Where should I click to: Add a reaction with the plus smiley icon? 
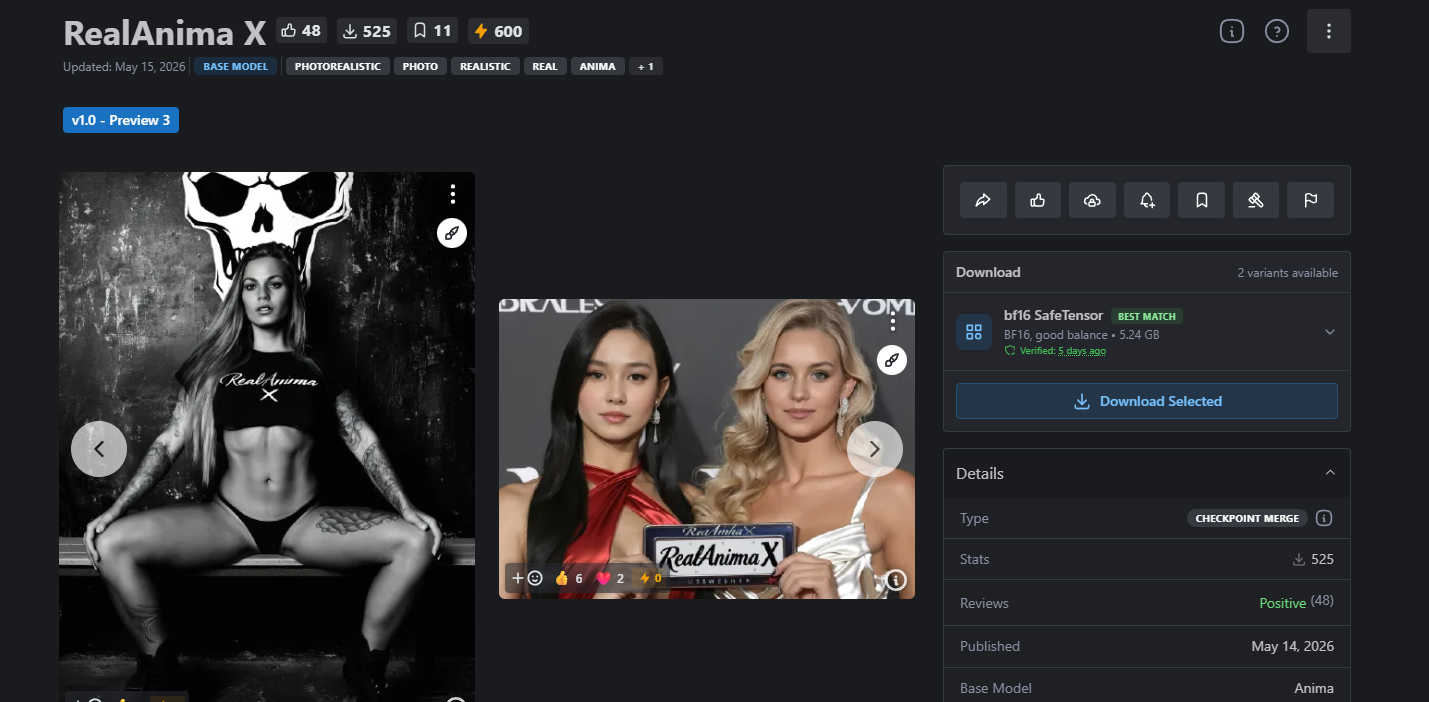527,578
